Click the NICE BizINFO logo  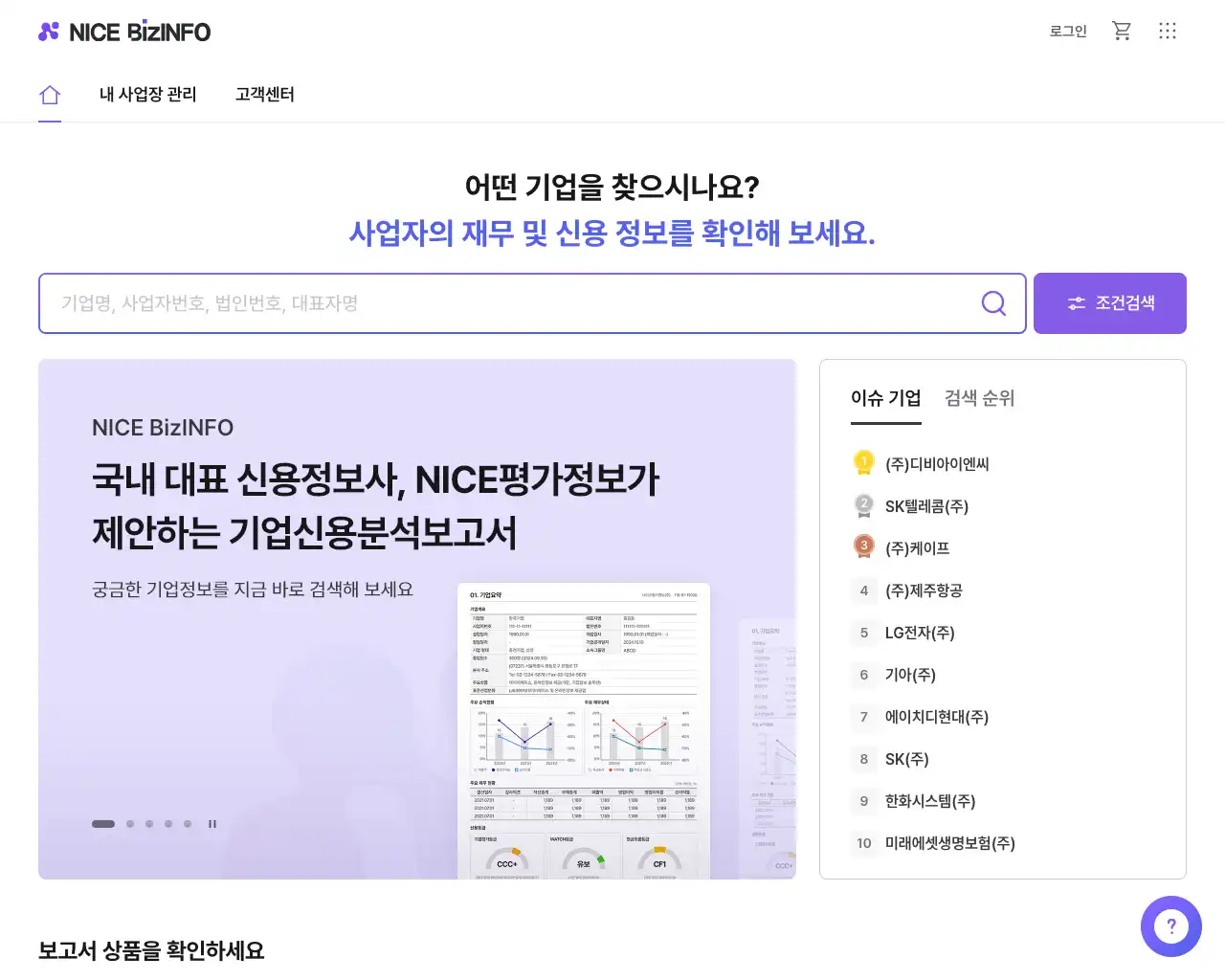pos(124,32)
